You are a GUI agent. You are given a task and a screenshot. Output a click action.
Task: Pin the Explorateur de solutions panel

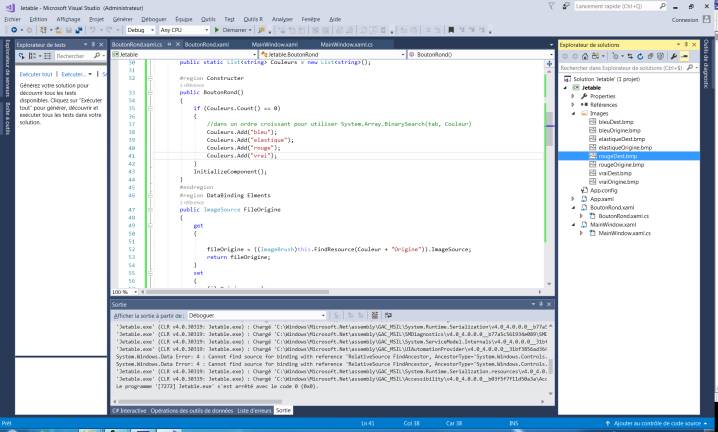click(687, 44)
